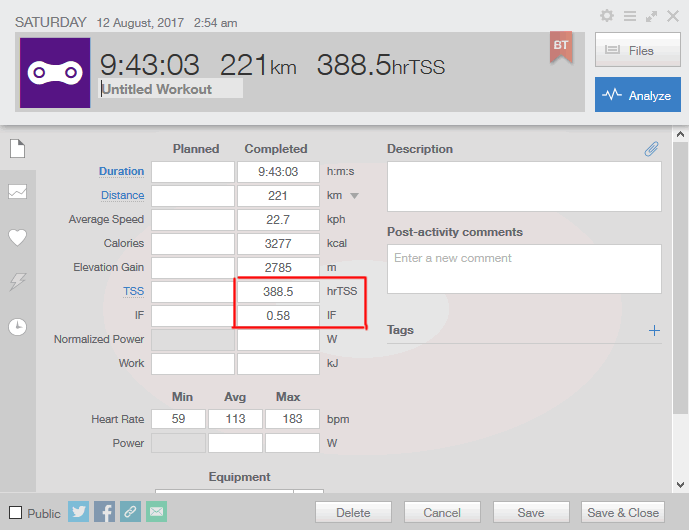Click the Delete button

(353, 512)
